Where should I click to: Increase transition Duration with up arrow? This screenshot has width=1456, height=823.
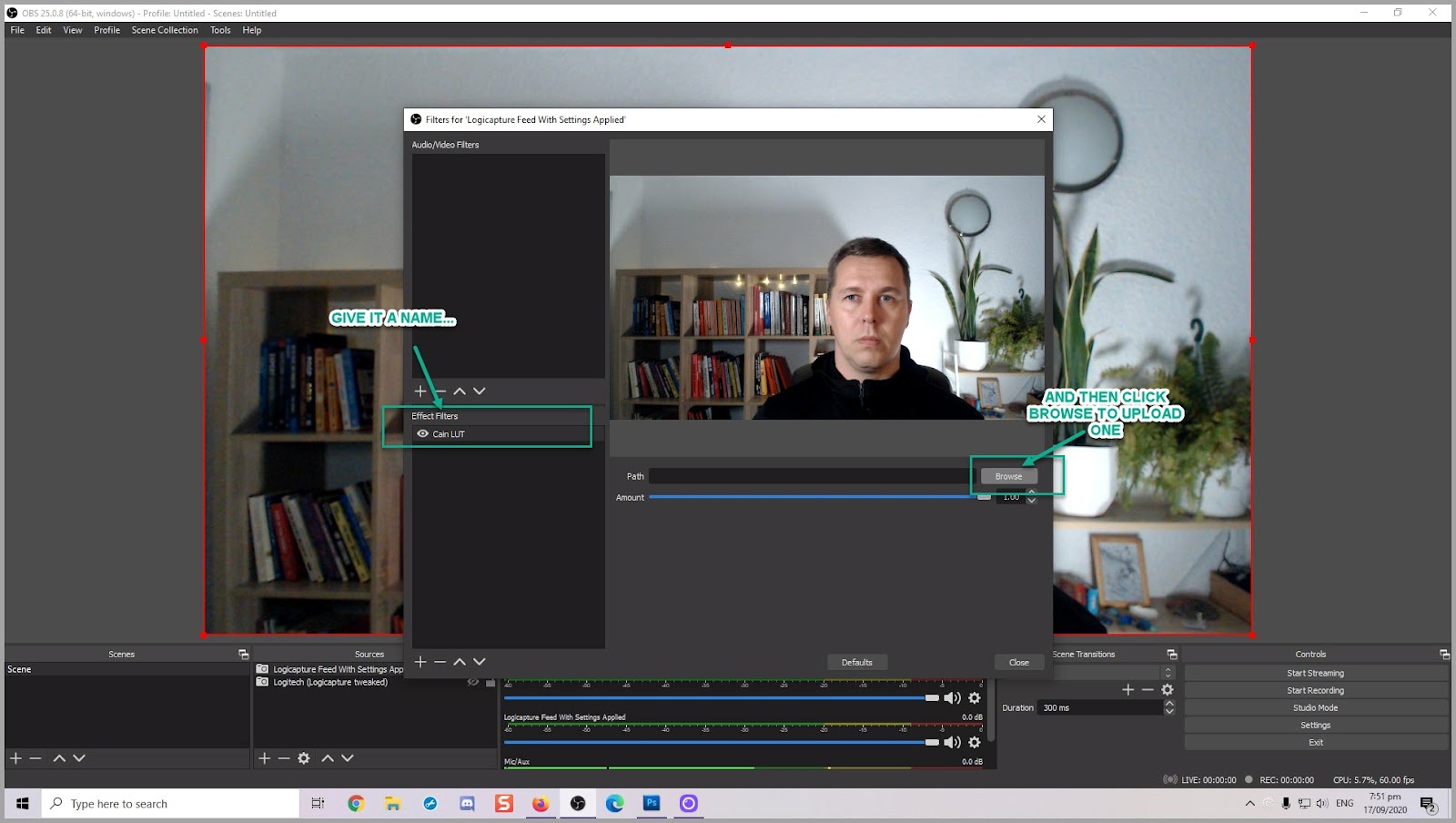click(1169, 704)
